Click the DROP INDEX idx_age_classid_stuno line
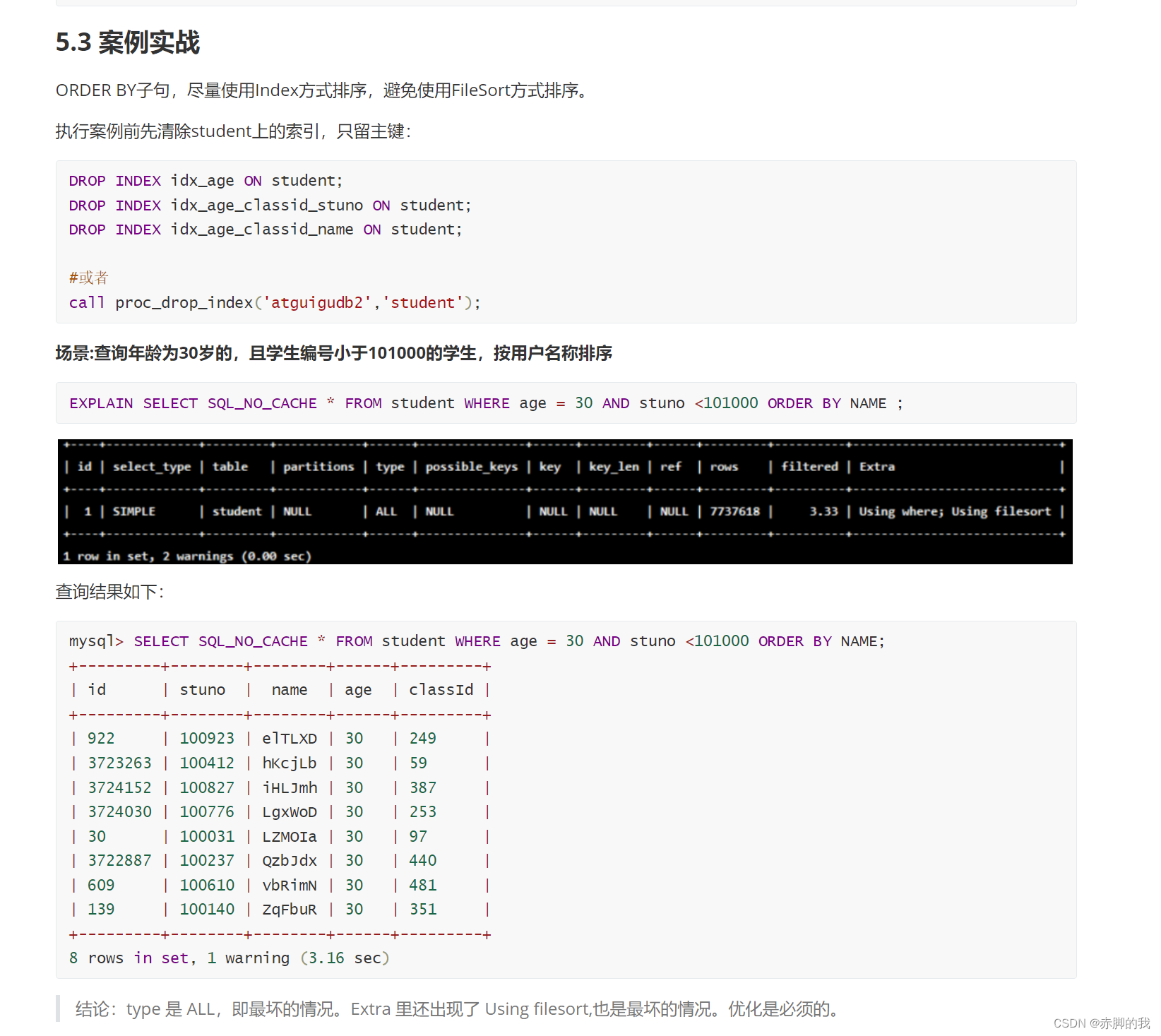This screenshot has width=1161, height=1036. pyautogui.click(x=270, y=206)
